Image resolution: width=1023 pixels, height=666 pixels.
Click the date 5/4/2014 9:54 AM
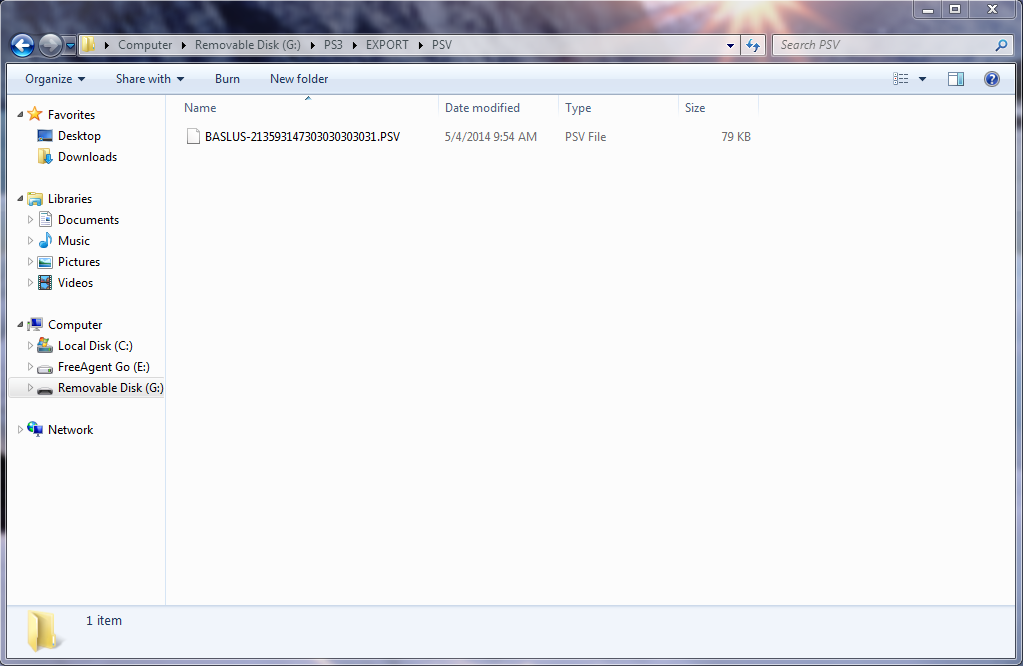[x=491, y=136]
